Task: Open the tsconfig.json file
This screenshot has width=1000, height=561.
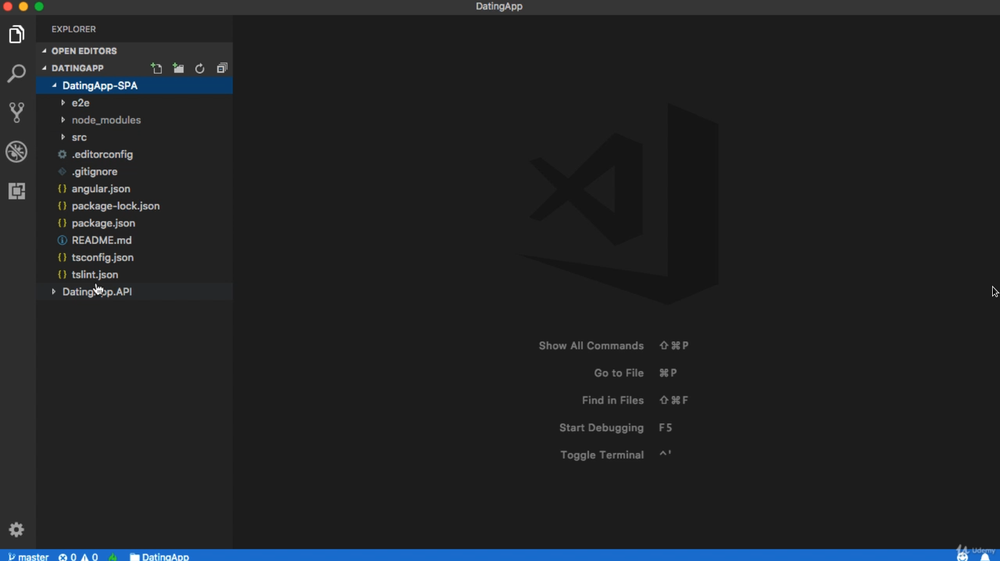Action: coord(134,258)
